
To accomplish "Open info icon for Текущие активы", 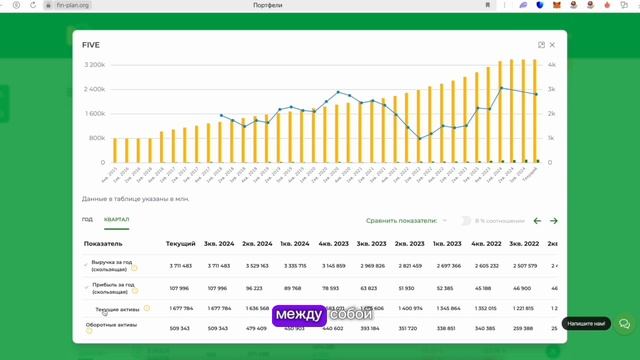I will point(147,308).
